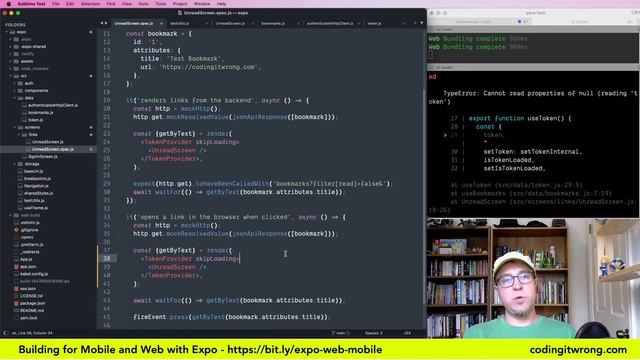Expand the storage folder
Image resolution: width=640 pixels, height=360 pixels.
pos(15,164)
